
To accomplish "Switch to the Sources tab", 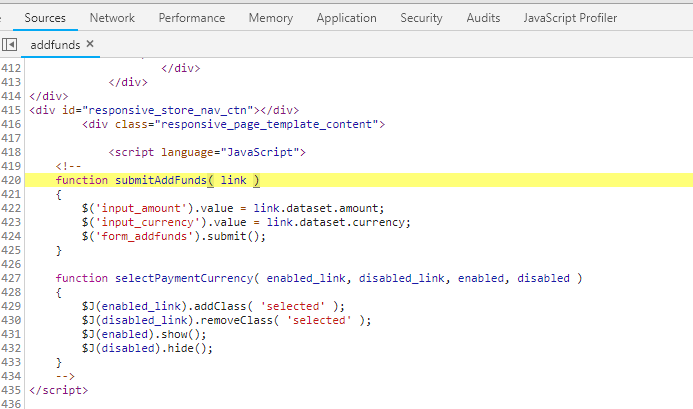I will [x=45, y=18].
